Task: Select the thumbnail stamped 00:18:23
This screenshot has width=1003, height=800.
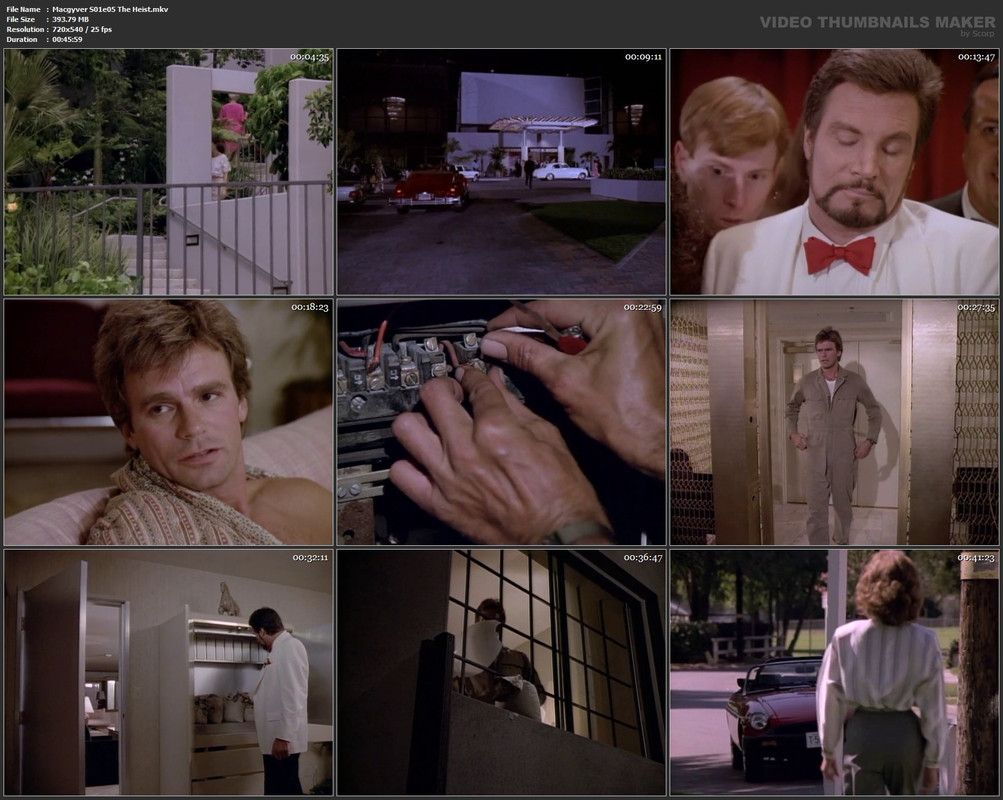Action: (168, 422)
